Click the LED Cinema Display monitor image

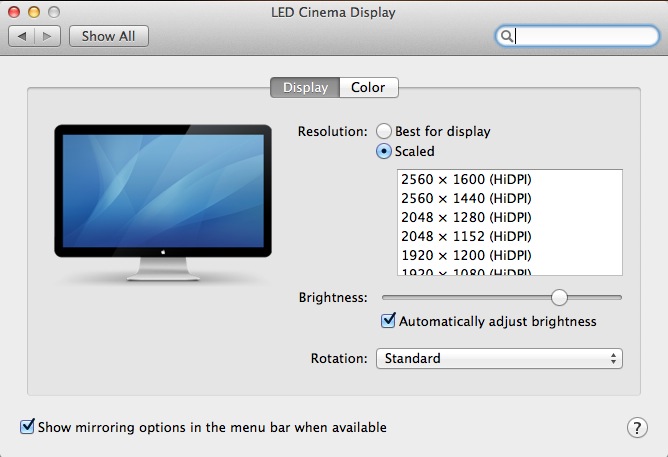click(x=163, y=203)
